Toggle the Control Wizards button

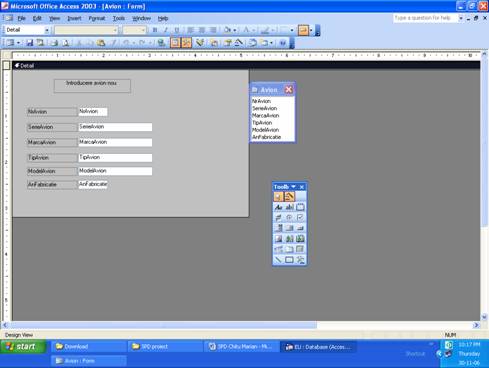click(x=289, y=196)
